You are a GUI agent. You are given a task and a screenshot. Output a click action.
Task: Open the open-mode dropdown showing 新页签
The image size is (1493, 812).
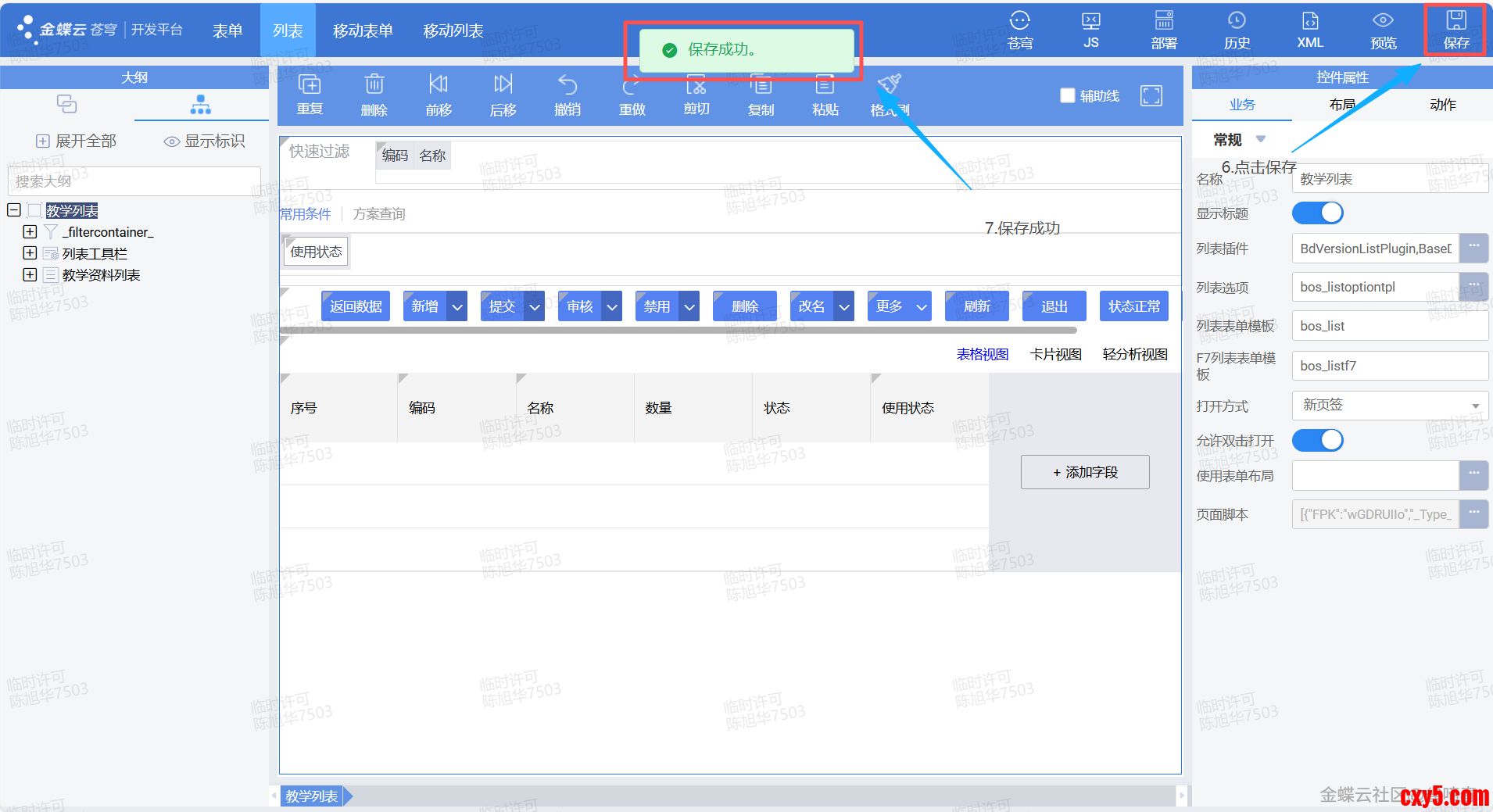(x=1389, y=406)
